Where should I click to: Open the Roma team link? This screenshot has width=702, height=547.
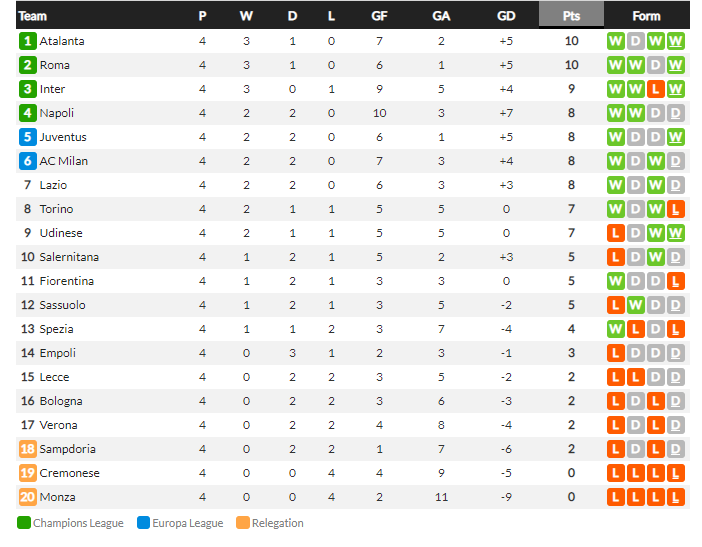[x=54, y=65]
